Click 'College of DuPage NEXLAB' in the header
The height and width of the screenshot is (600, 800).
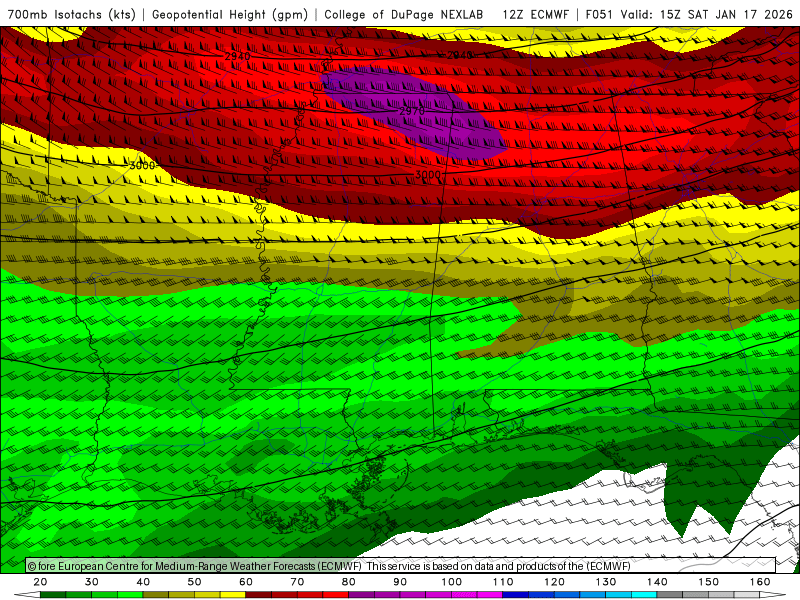pos(404,15)
